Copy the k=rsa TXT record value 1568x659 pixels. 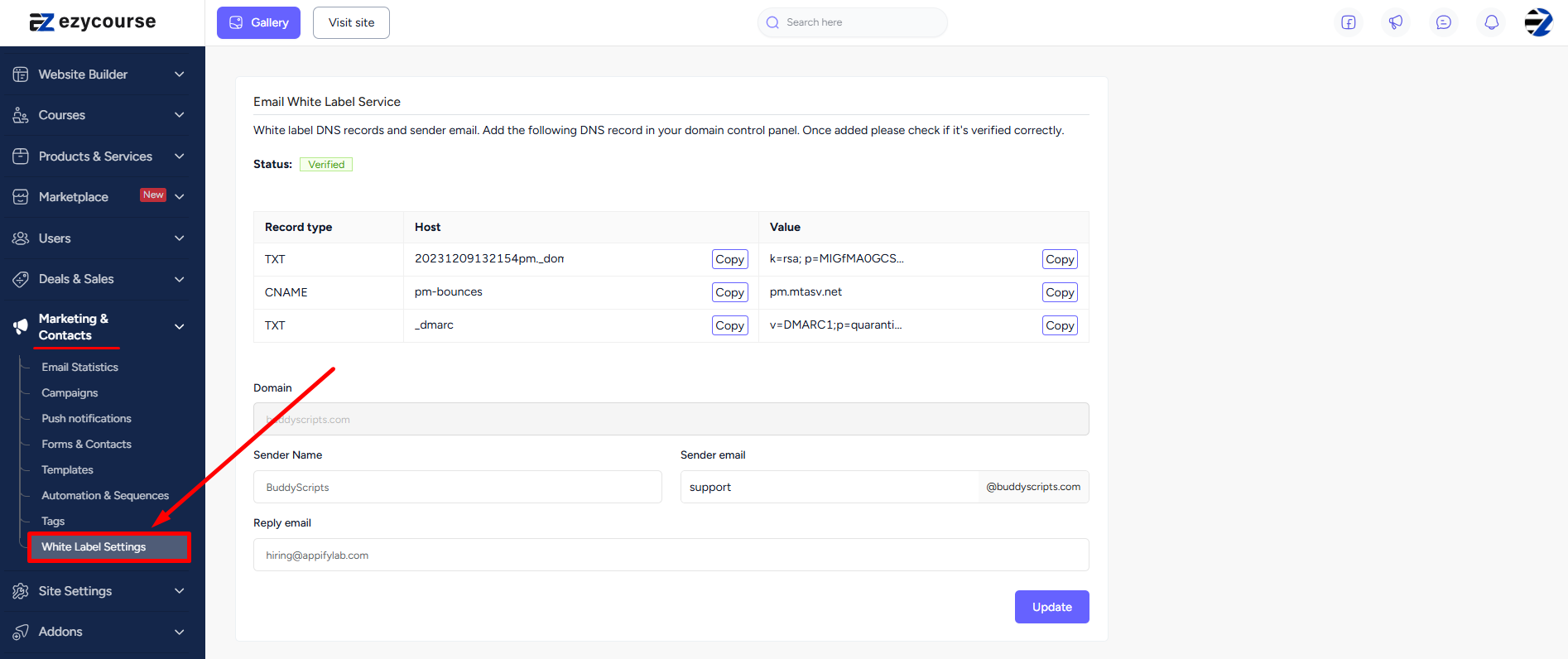click(x=1060, y=259)
